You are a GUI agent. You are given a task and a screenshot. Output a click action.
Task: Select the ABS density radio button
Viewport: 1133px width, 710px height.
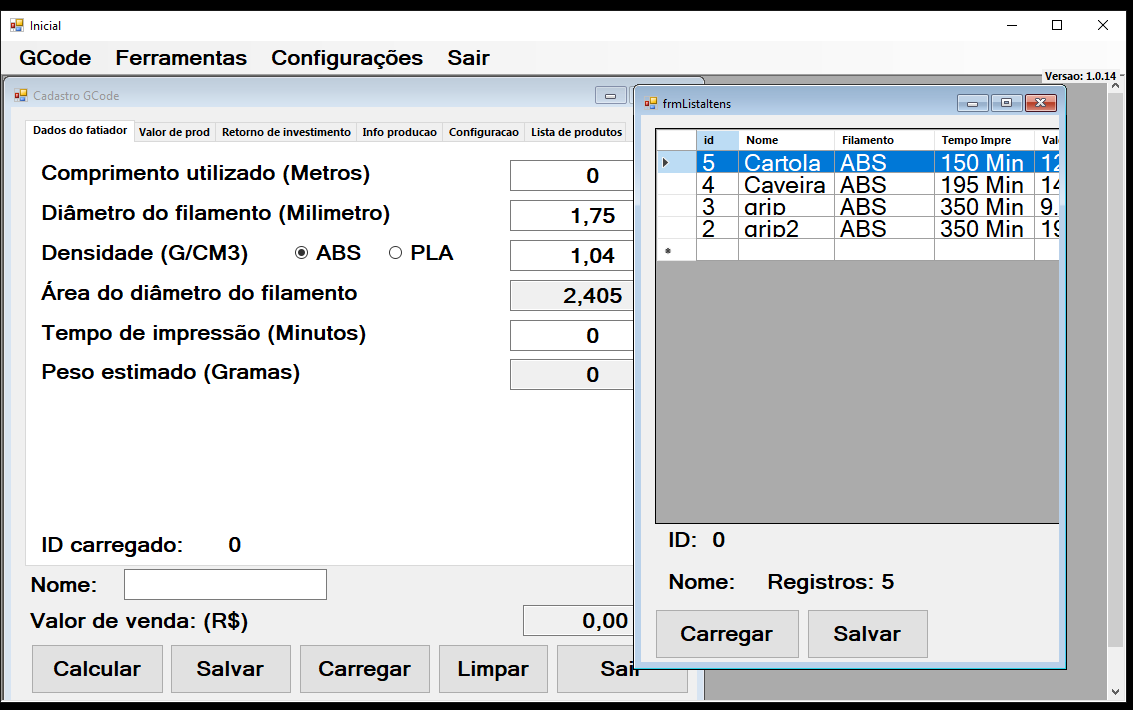point(301,254)
